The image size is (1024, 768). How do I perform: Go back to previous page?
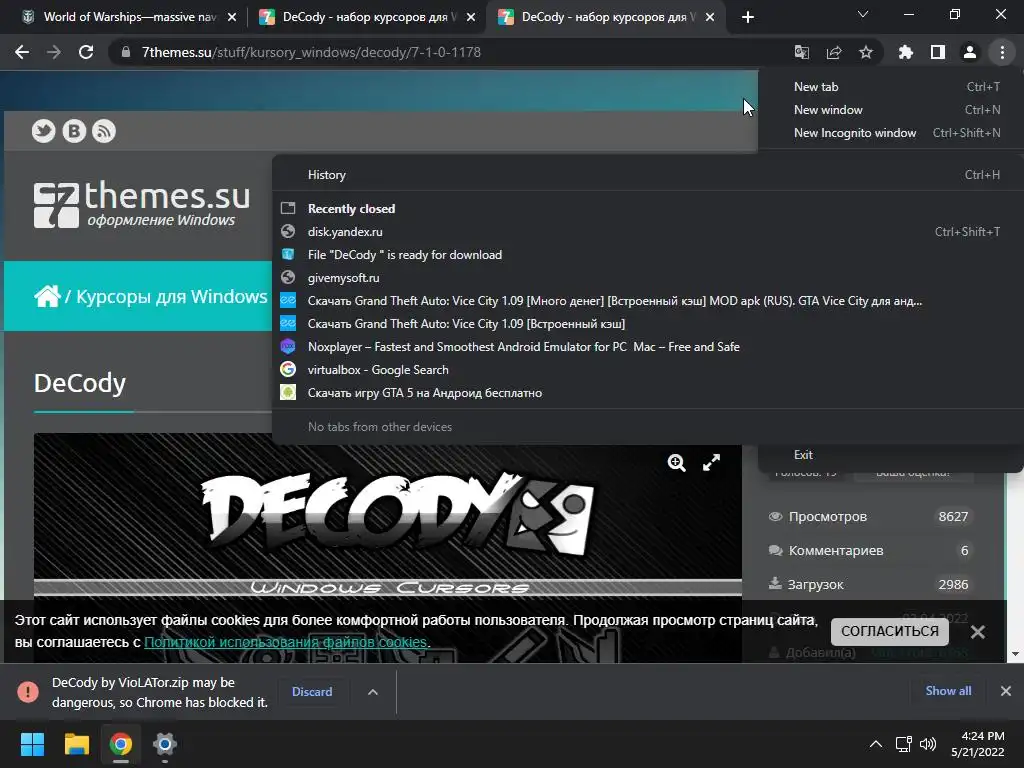point(22,52)
